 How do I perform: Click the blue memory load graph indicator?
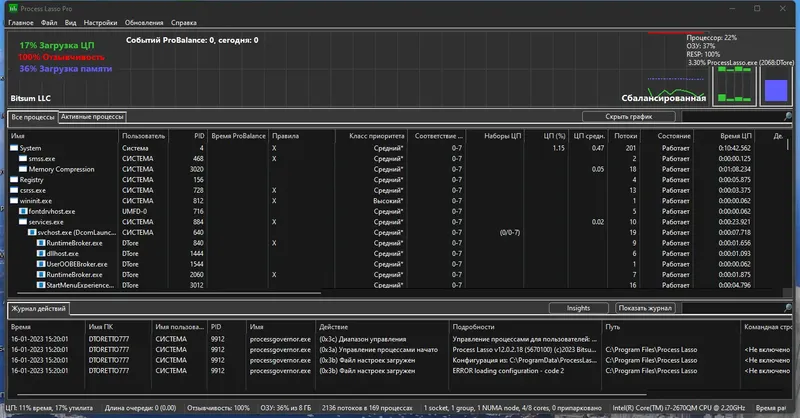776,91
